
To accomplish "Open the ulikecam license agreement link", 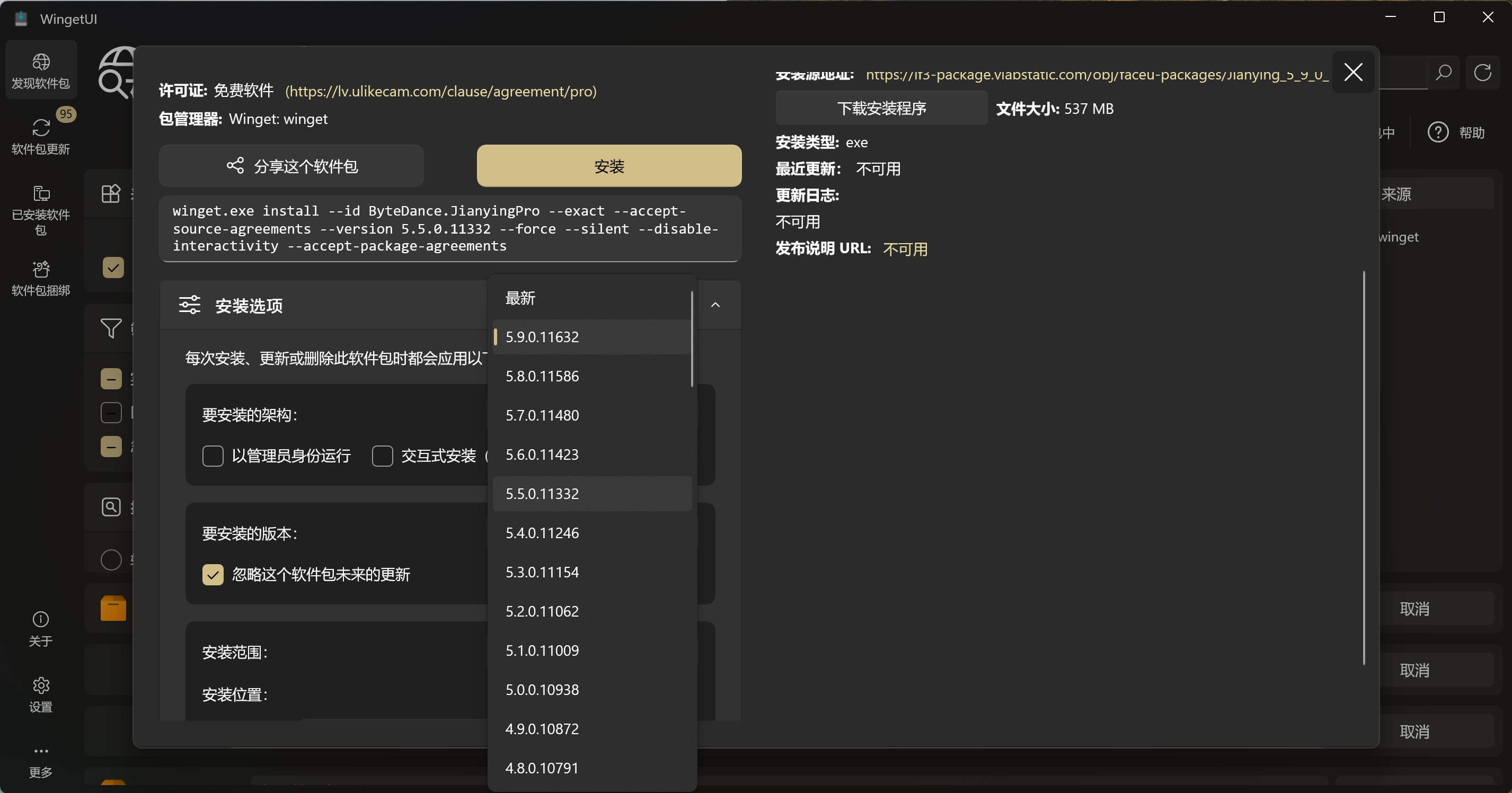I will (x=441, y=92).
